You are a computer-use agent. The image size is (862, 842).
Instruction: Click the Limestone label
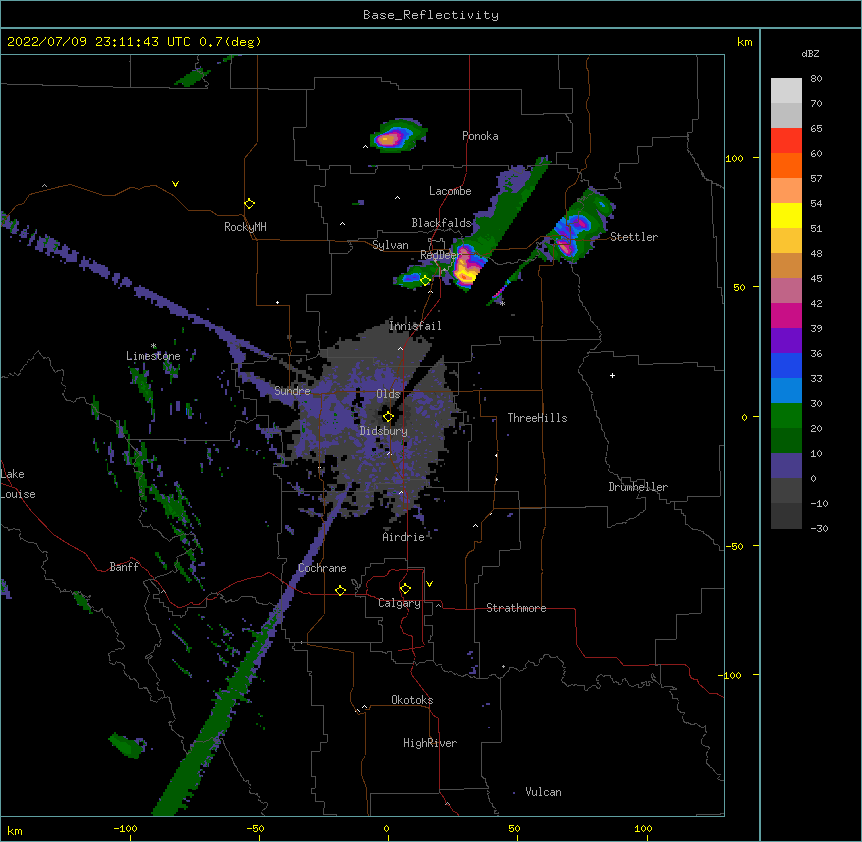point(153,356)
